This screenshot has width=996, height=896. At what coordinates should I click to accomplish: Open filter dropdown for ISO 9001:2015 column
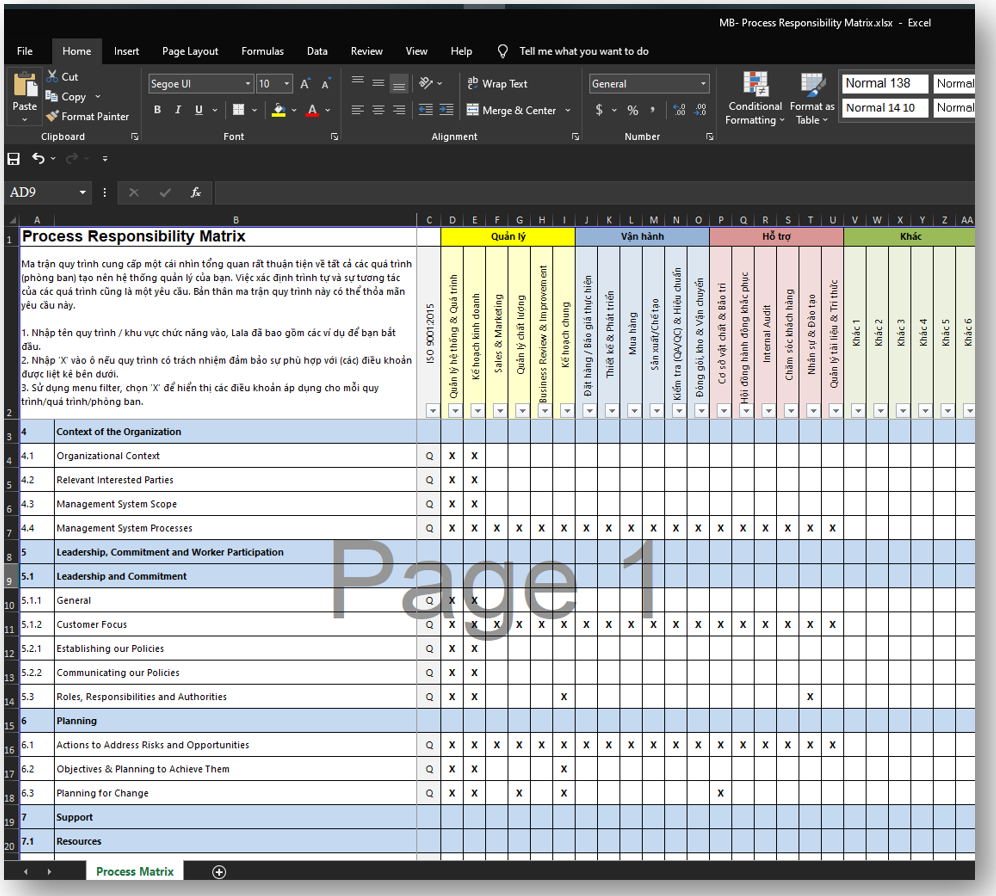click(x=433, y=411)
